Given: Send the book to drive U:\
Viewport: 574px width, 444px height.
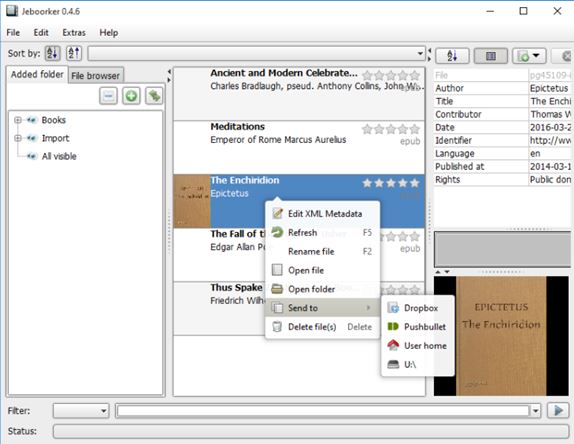Looking at the screenshot, I should [x=418, y=365].
